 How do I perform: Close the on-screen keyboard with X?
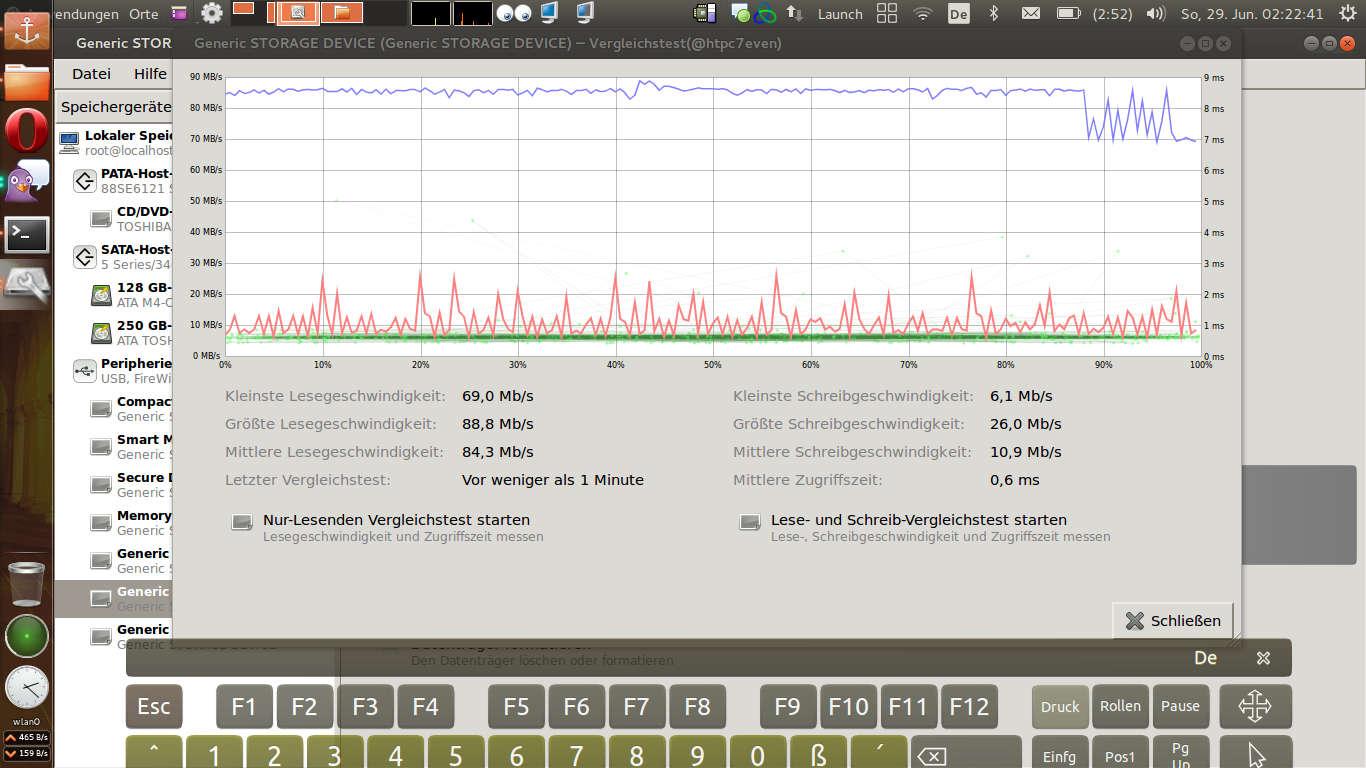[1263, 658]
